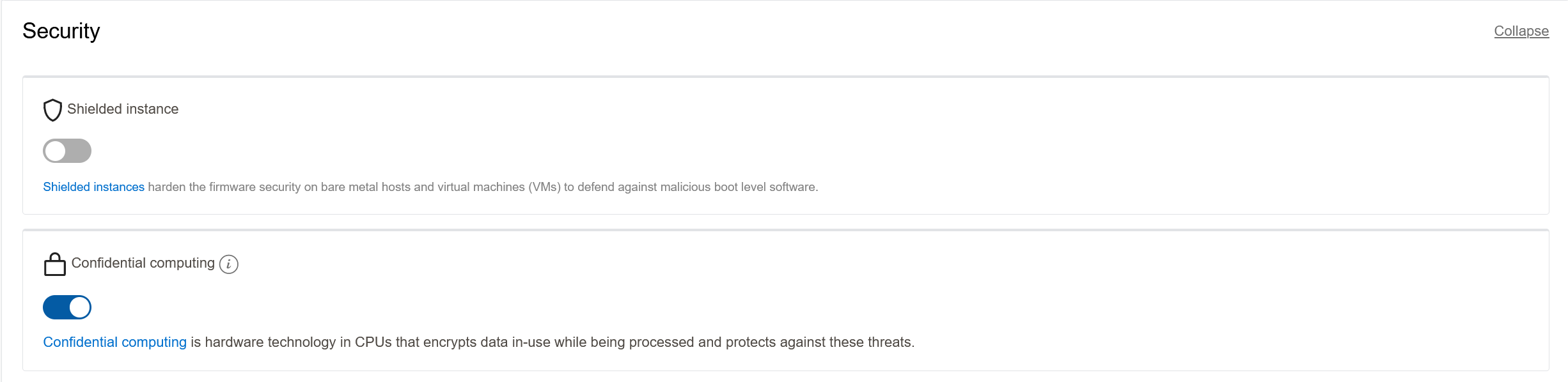
Task: Select the padlock symbol in the Confidential computing card
Action: pyautogui.click(x=54, y=264)
